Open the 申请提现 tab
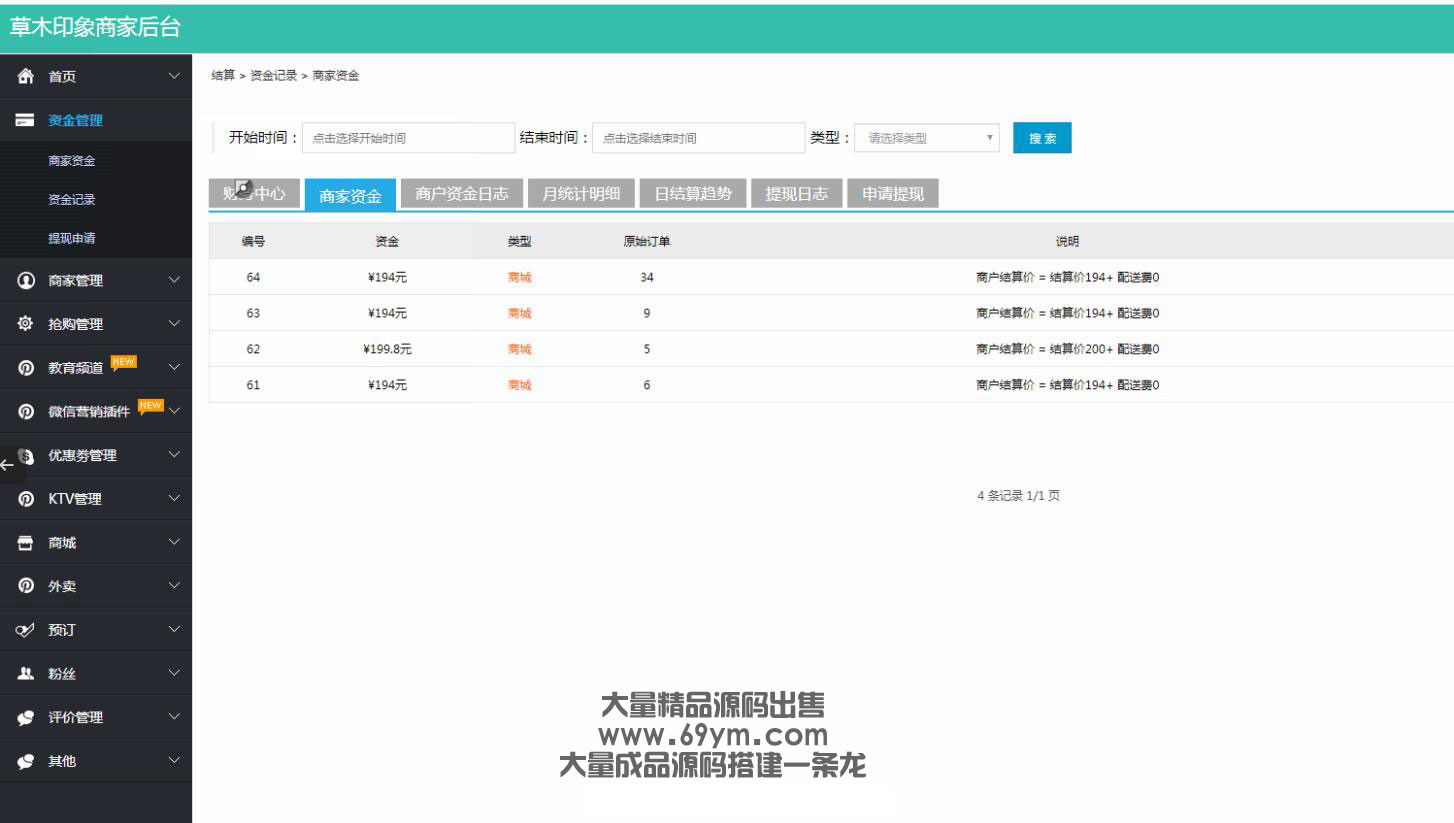Viewport: 1454px width, 823px height. coord(893,194)
